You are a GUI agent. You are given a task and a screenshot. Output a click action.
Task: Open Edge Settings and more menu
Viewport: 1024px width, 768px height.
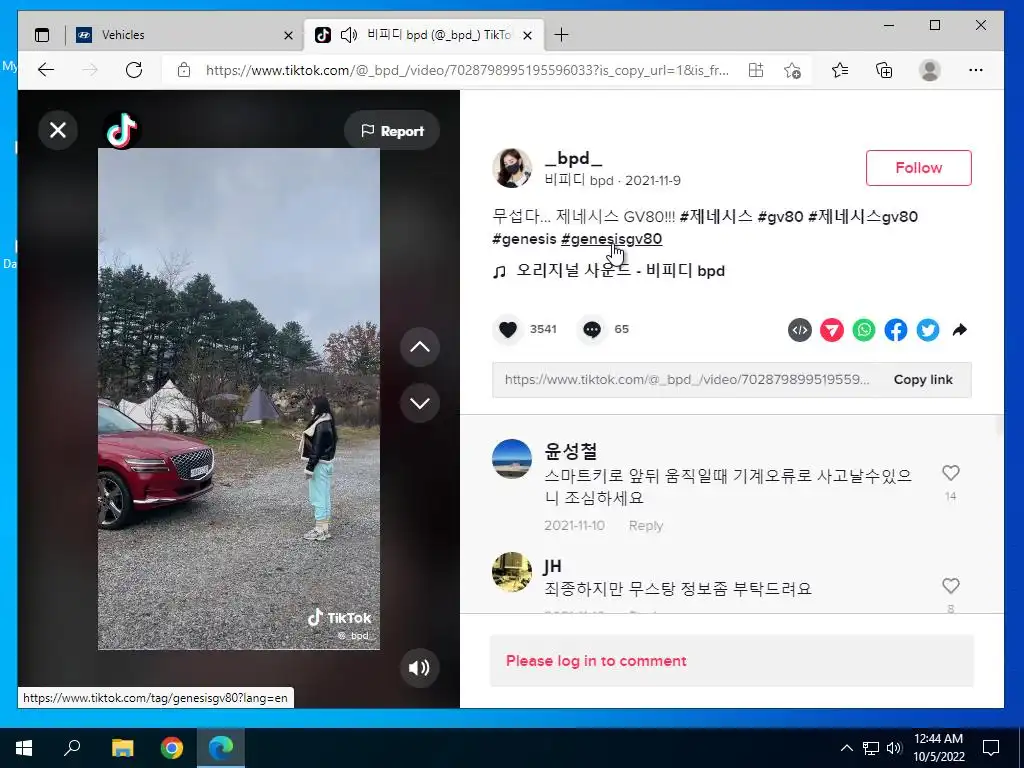[x=976, y=70]
